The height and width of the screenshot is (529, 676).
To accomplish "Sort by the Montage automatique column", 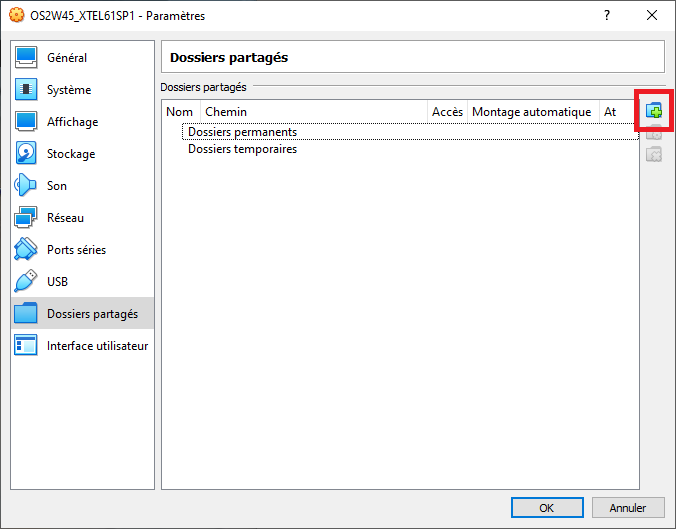I will 531,112.
